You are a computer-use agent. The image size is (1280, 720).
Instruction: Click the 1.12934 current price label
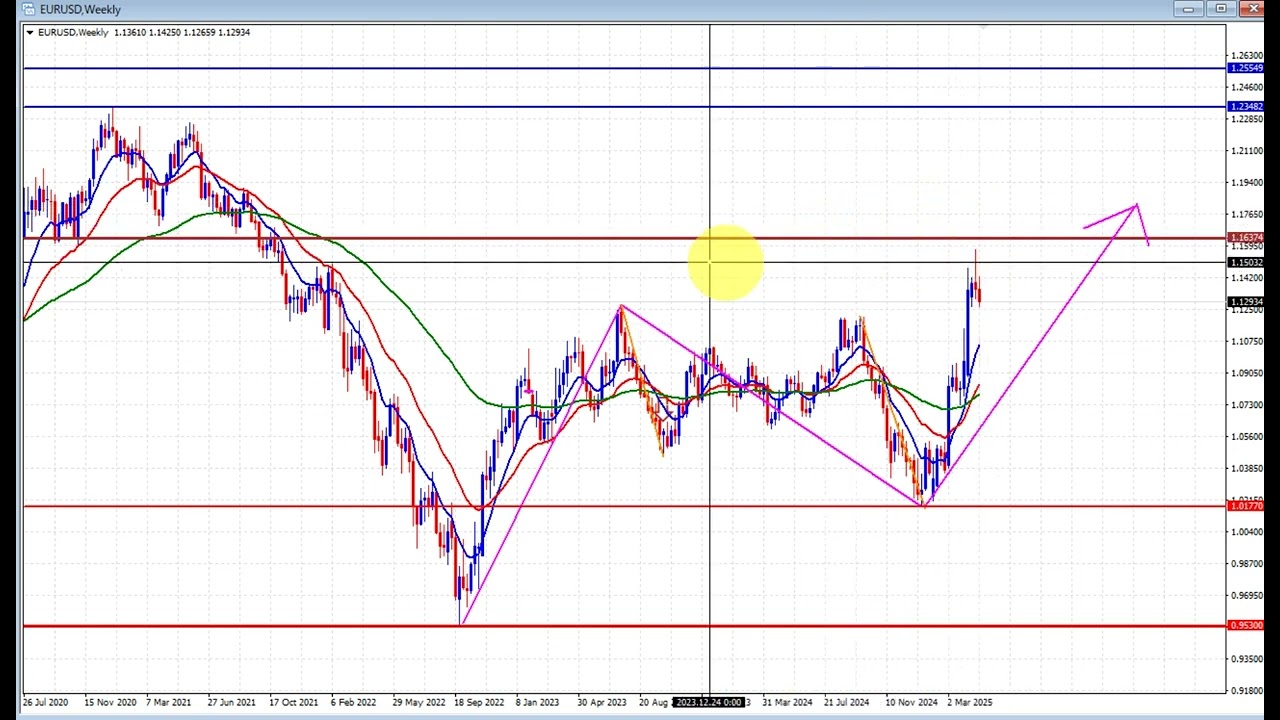point(1246,302)
